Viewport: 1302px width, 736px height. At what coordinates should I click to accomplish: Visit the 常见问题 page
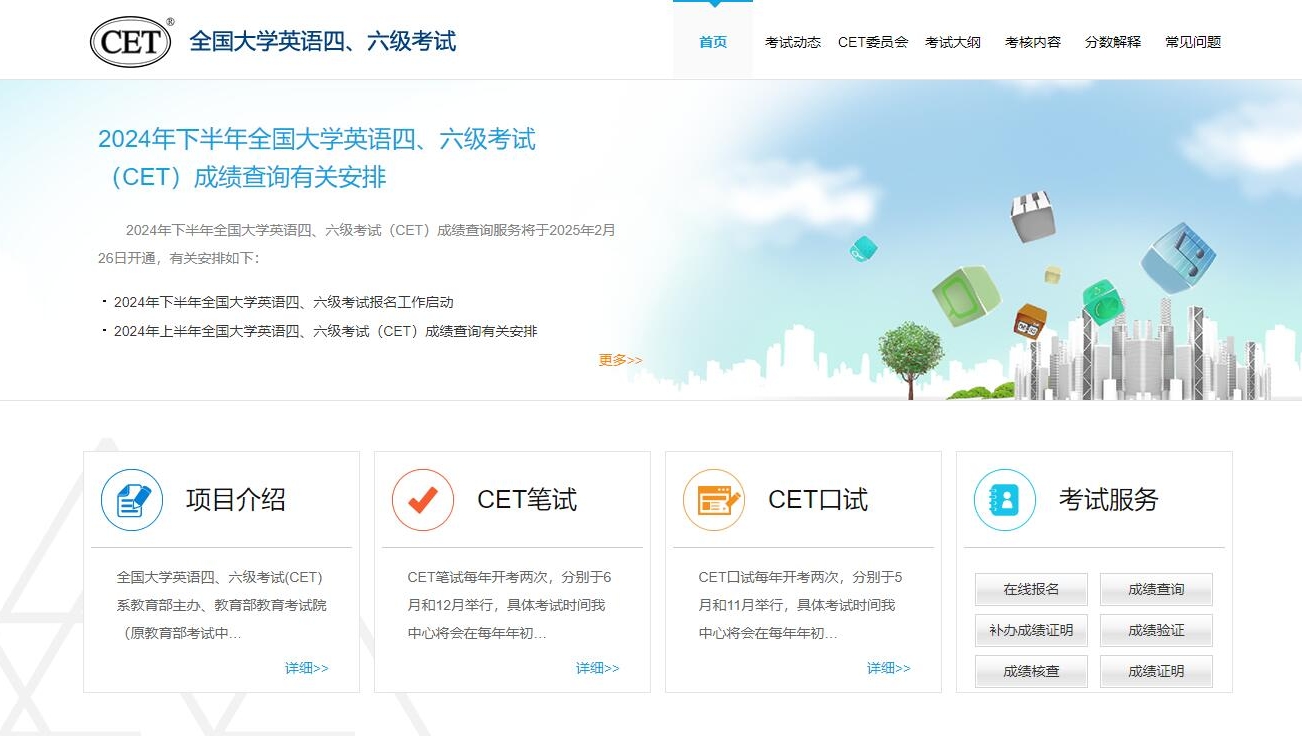point(1192,42)
